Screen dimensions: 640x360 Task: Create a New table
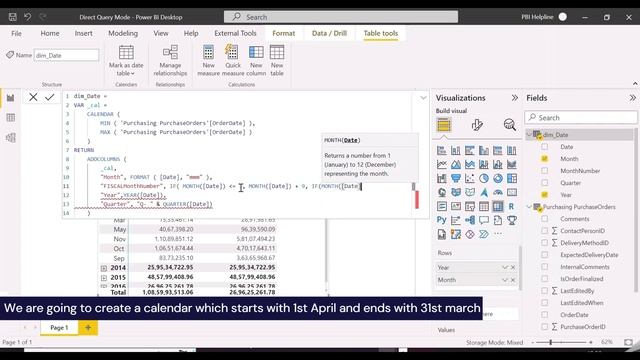click(277, 61)
